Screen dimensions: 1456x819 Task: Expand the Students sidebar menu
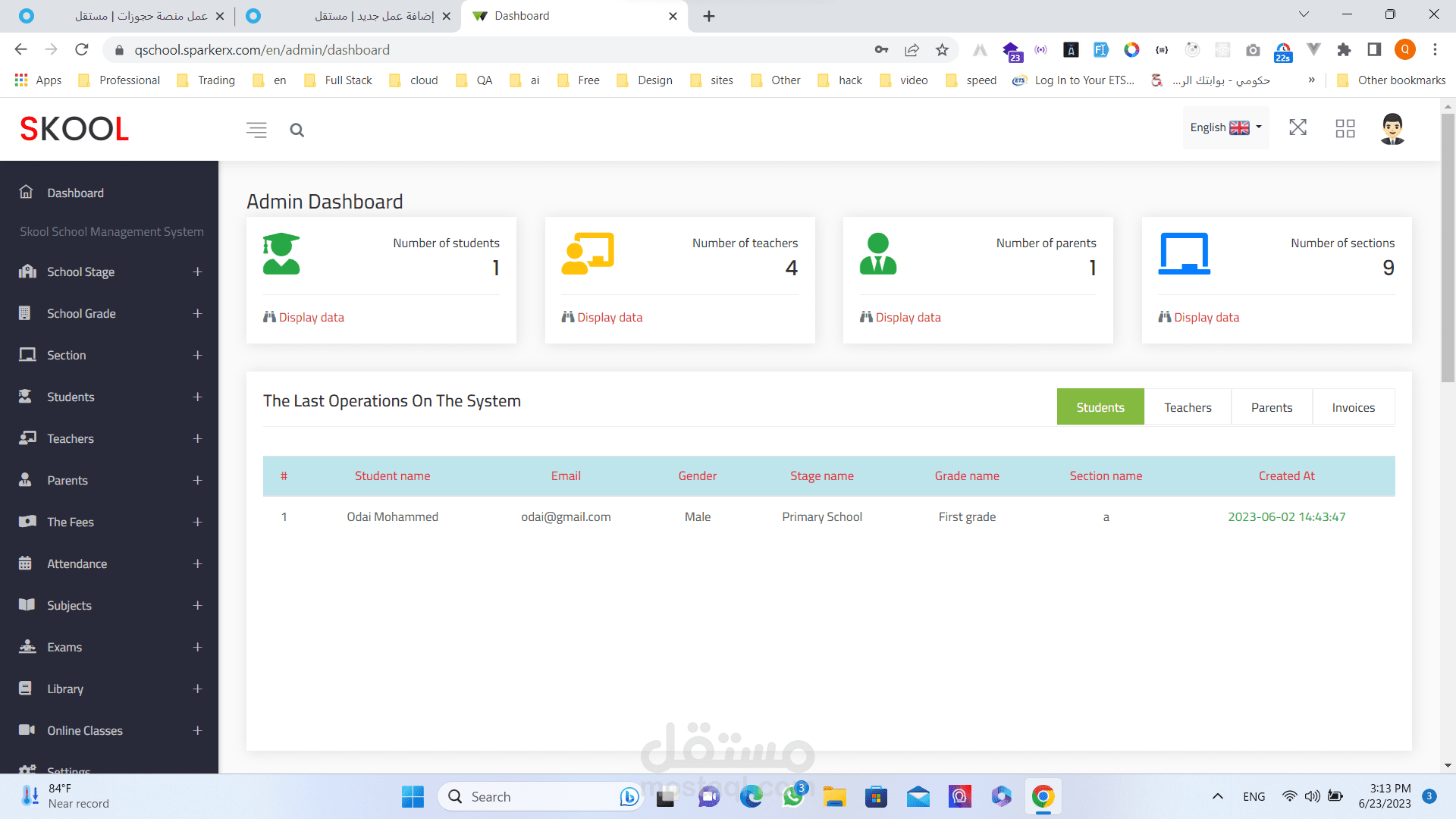(x=197, y=397)
